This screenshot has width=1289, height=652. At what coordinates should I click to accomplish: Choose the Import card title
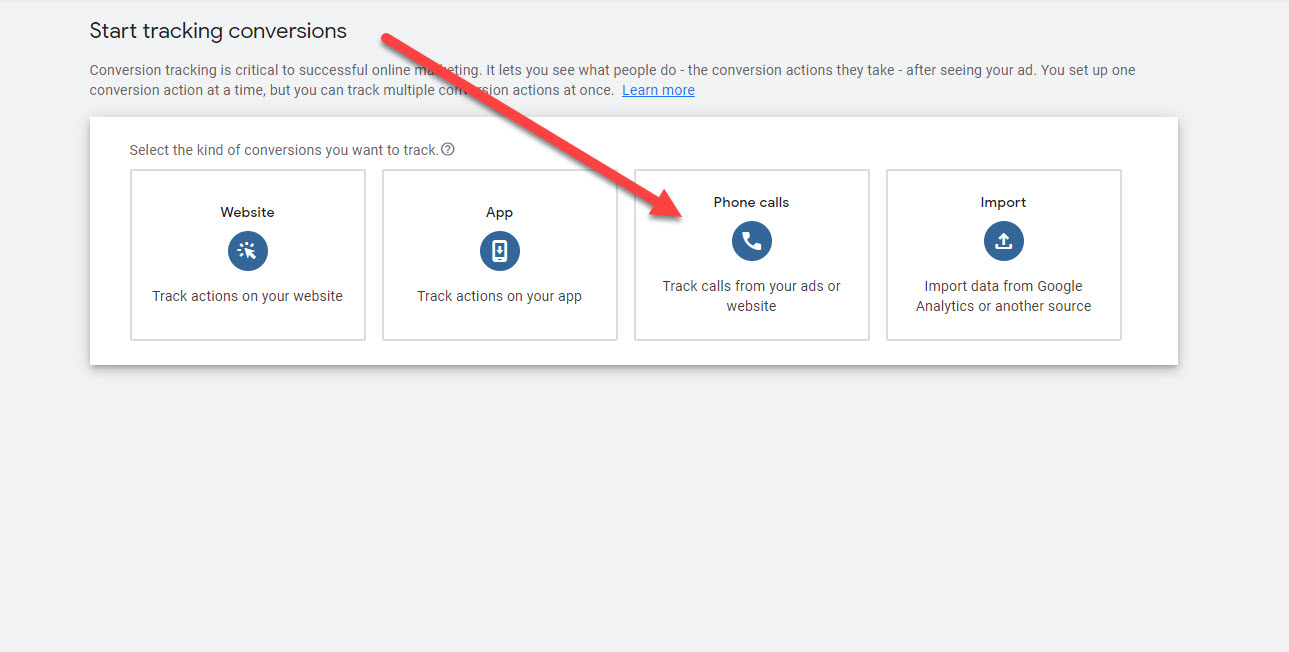(x=1003, y=202)
